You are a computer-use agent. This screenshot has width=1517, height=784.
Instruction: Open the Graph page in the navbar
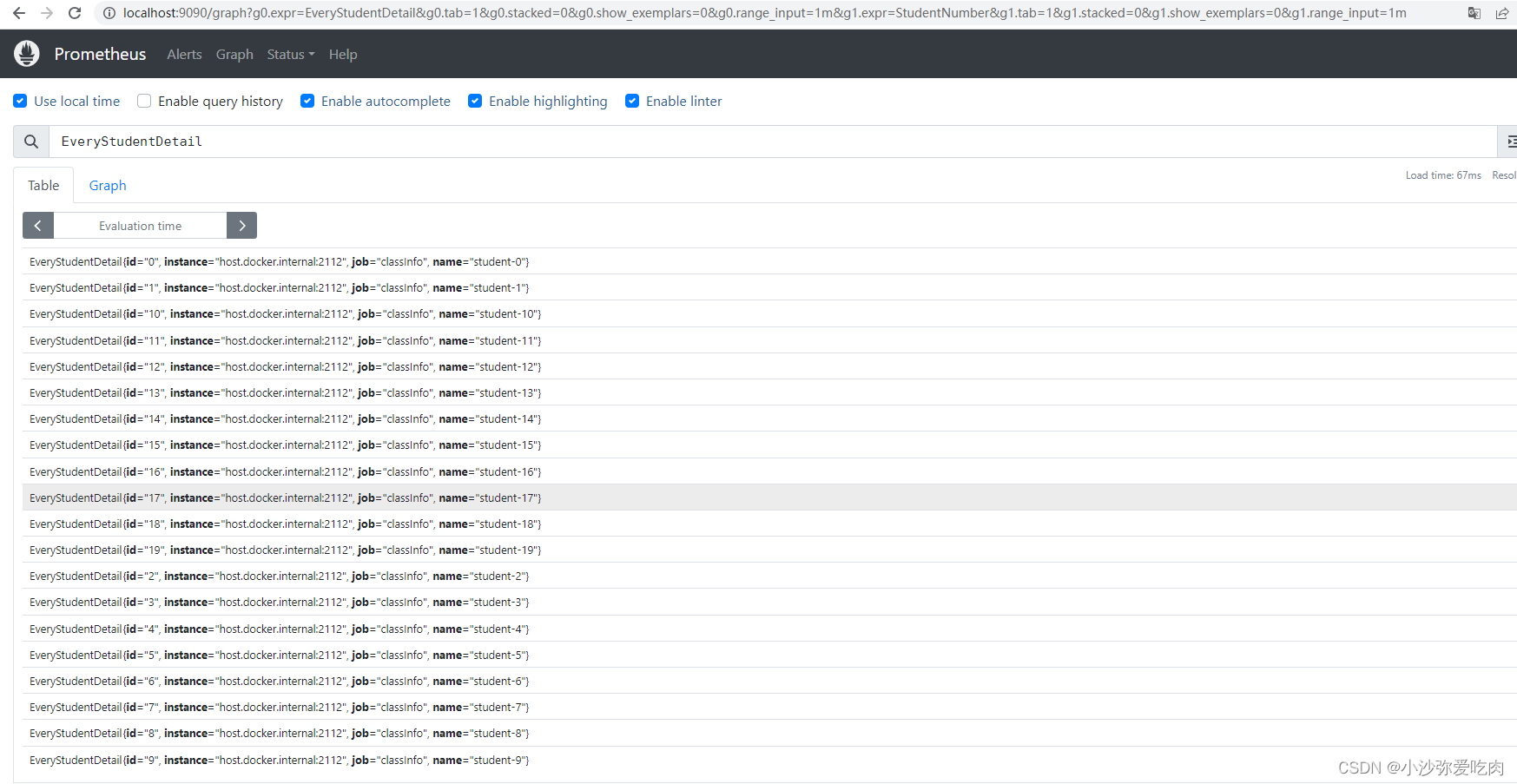coord(234,54)
